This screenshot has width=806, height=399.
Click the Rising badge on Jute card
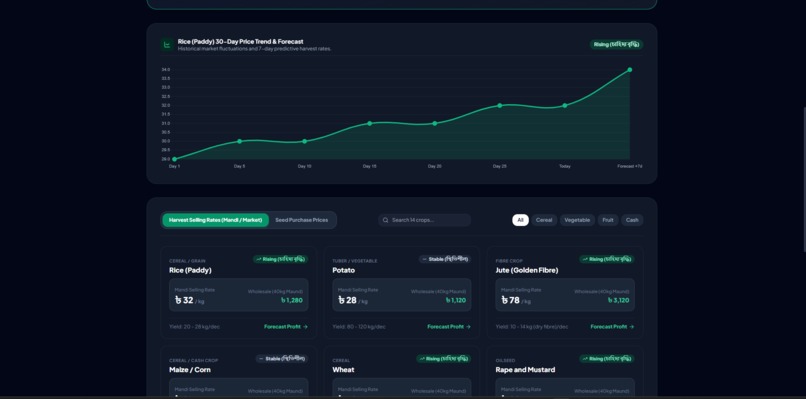pos(607,259)
